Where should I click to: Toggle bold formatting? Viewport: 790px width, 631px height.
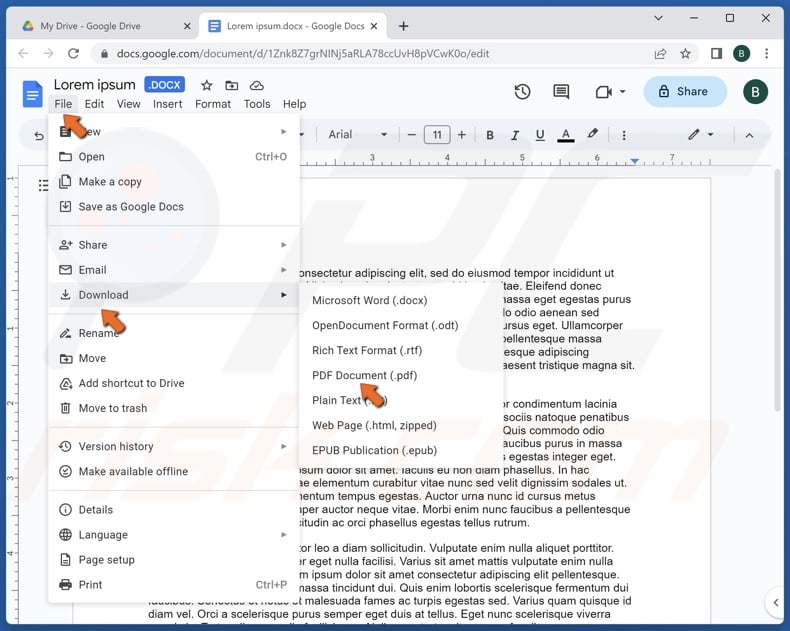tap(490, 135)
